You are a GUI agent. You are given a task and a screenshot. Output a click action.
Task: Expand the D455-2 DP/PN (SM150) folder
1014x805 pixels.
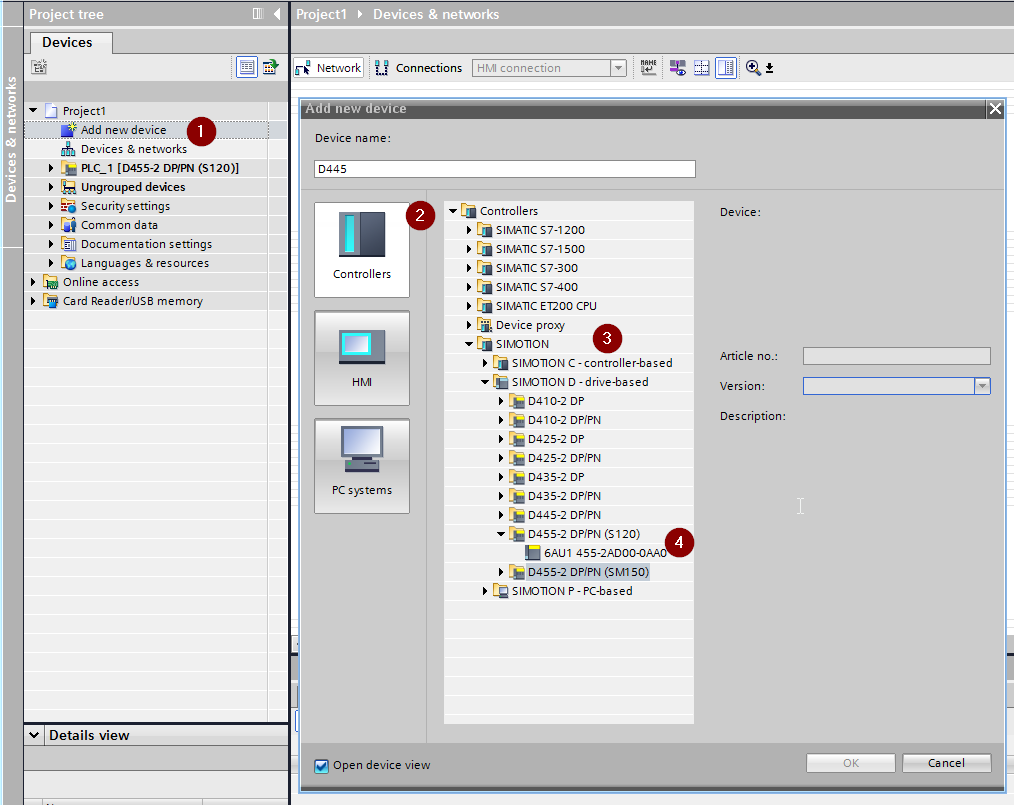(501, 572)
